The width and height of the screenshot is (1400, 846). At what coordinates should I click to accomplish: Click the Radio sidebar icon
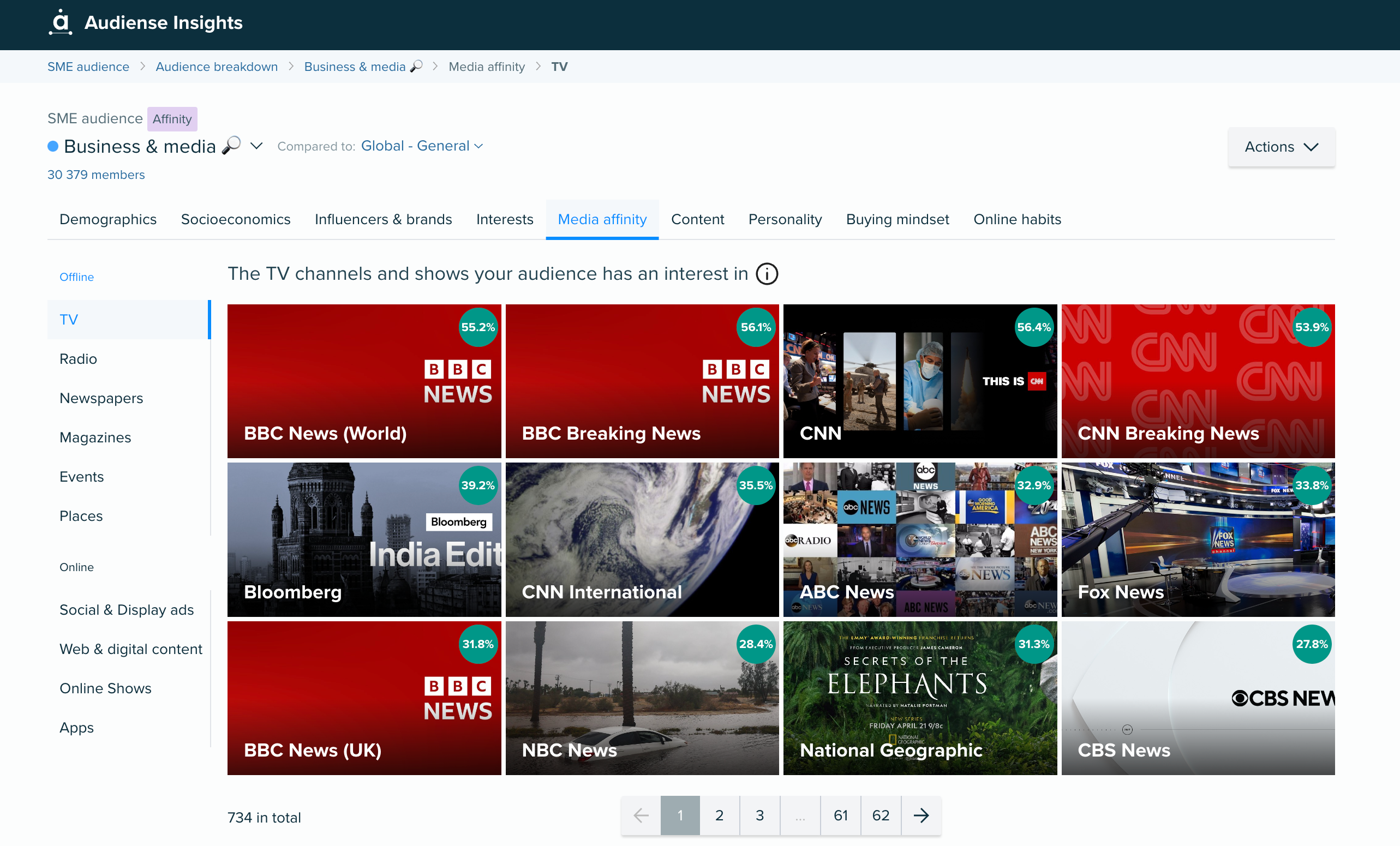[x=79, y=359]
